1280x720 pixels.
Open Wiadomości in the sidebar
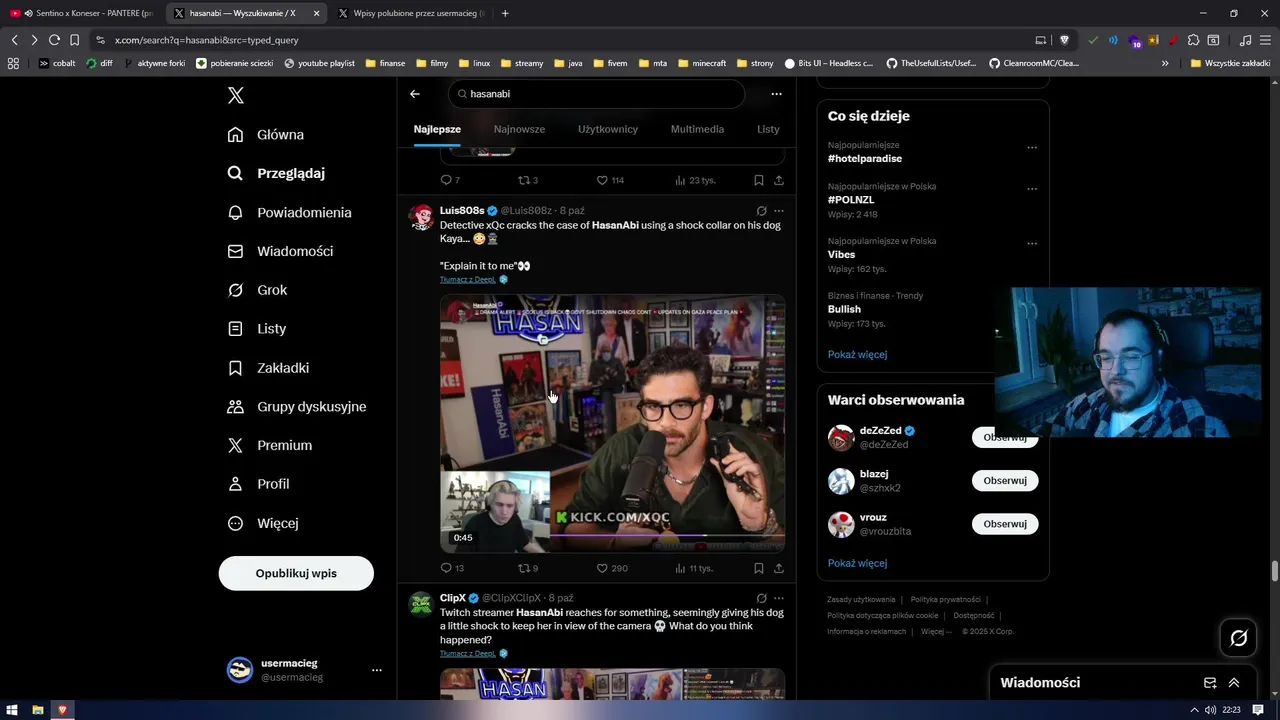pyautogui.click(x=280, y=251)
